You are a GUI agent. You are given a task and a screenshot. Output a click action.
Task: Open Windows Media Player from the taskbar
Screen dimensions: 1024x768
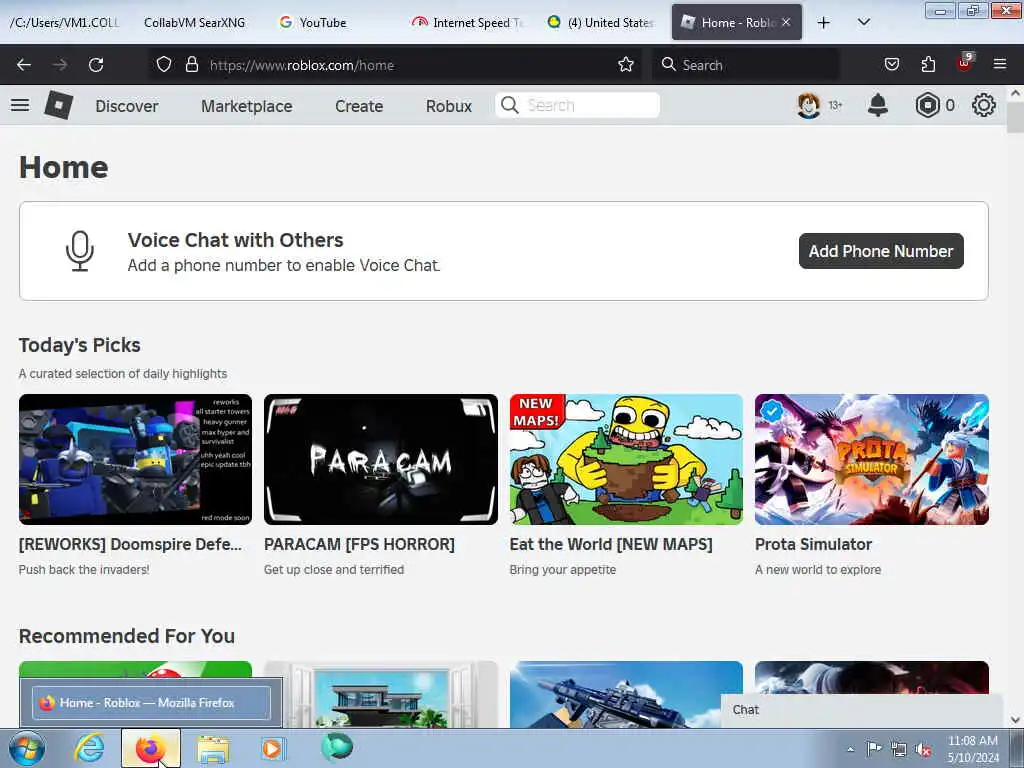point(272,748)
